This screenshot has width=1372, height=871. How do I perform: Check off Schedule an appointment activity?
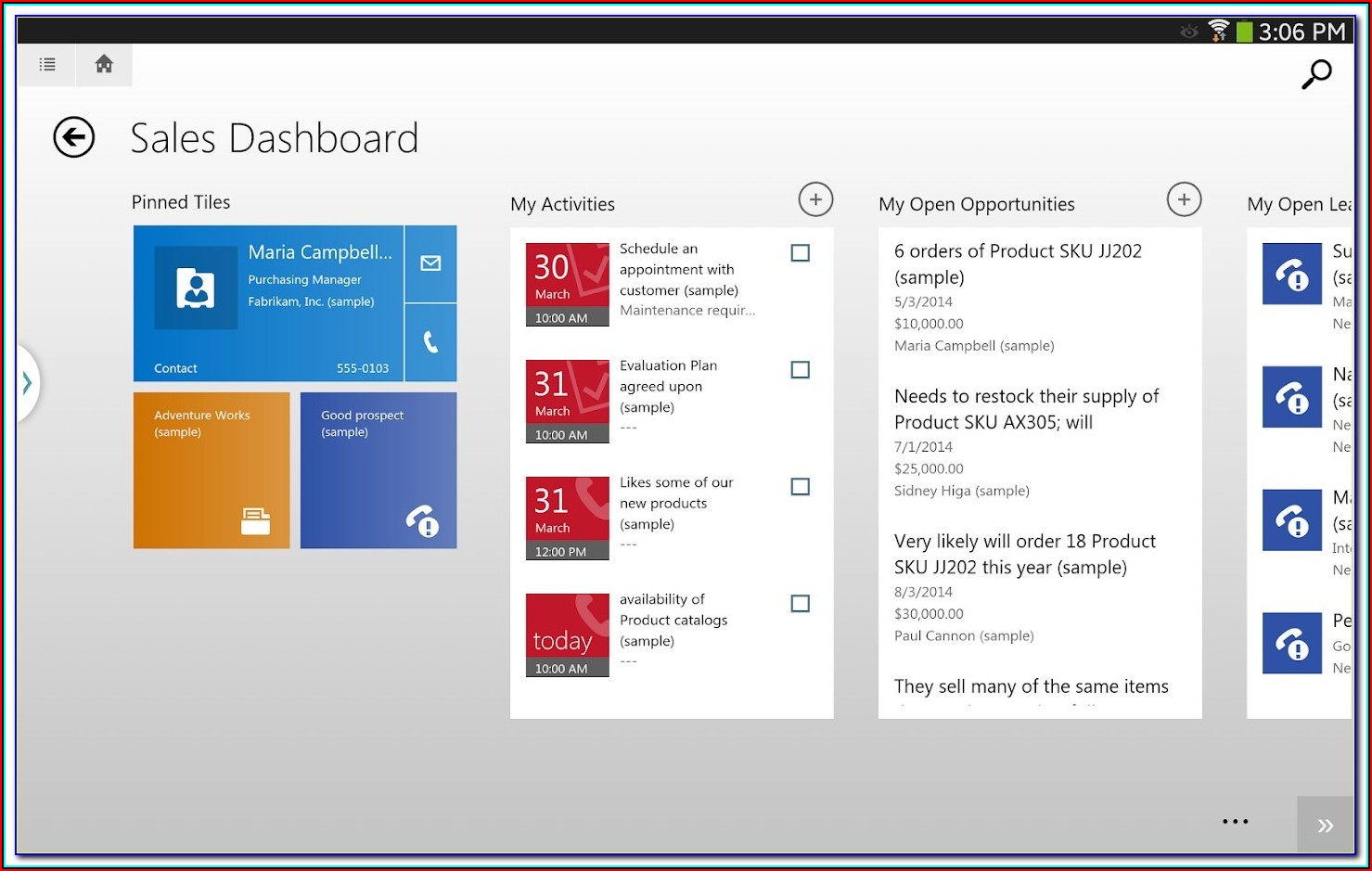coord(800,253)
